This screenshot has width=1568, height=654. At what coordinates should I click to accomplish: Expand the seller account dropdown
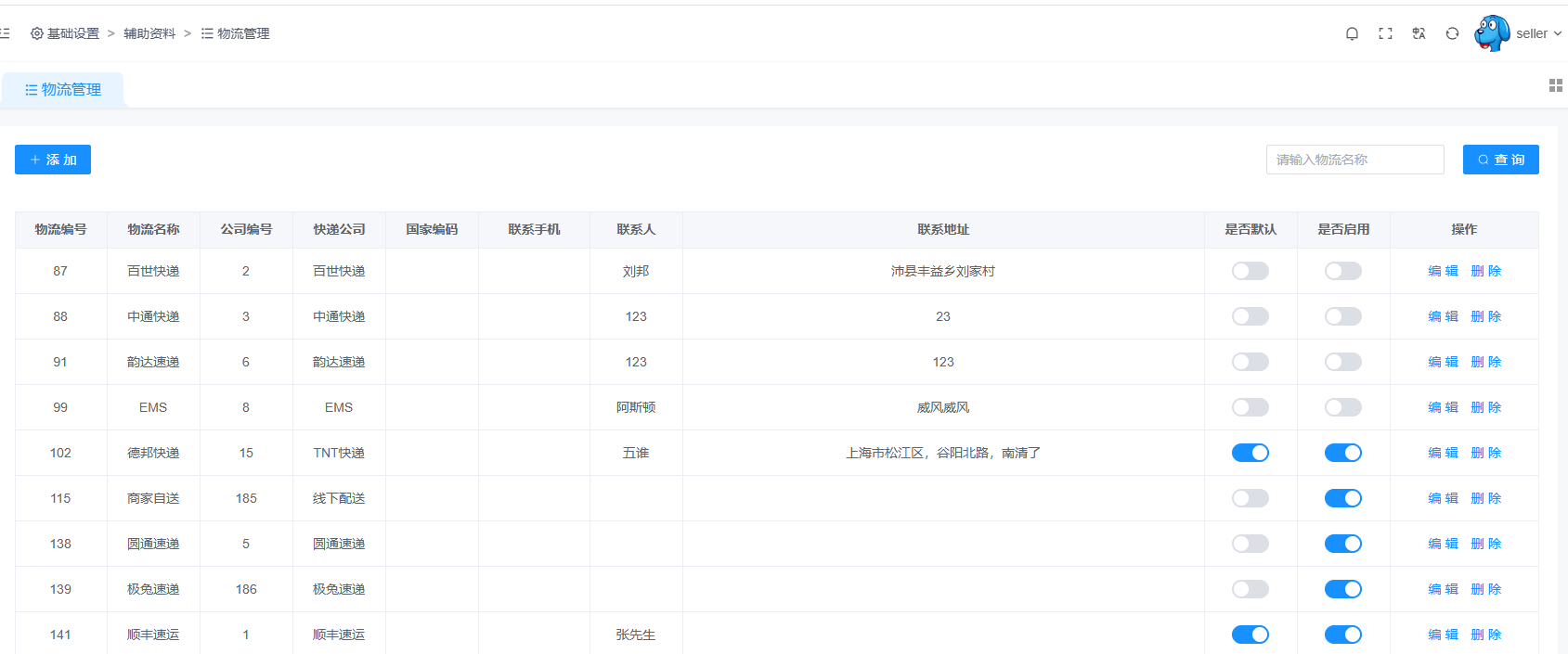click(x=1538, y=33)
